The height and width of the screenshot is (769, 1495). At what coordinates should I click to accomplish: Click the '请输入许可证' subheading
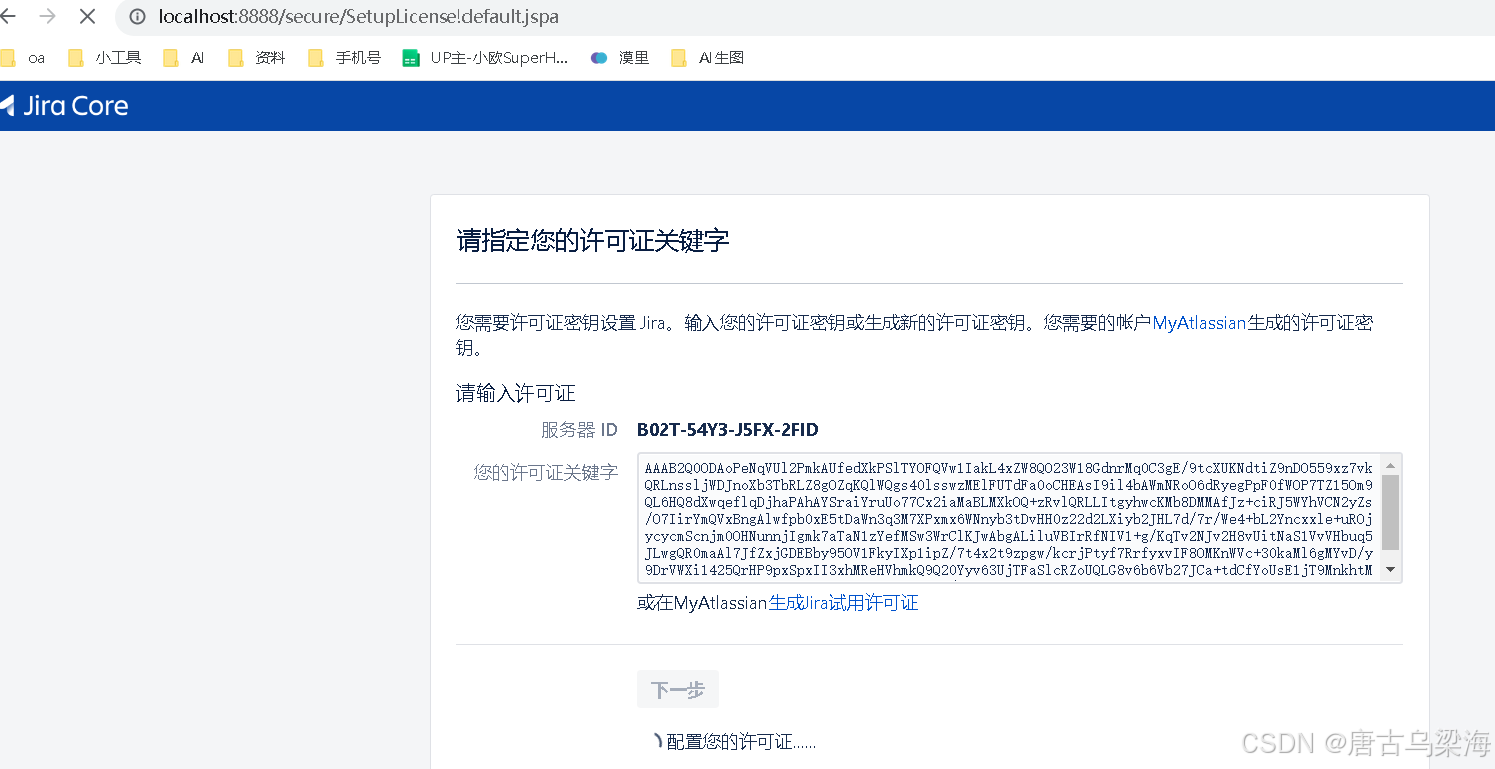point(516,393)
